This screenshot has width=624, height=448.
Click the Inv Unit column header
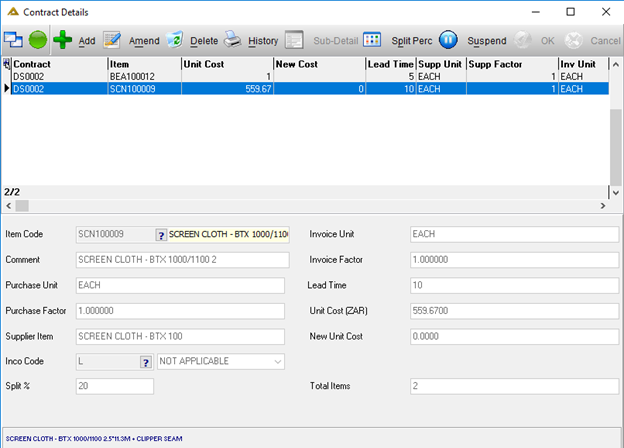584,64
